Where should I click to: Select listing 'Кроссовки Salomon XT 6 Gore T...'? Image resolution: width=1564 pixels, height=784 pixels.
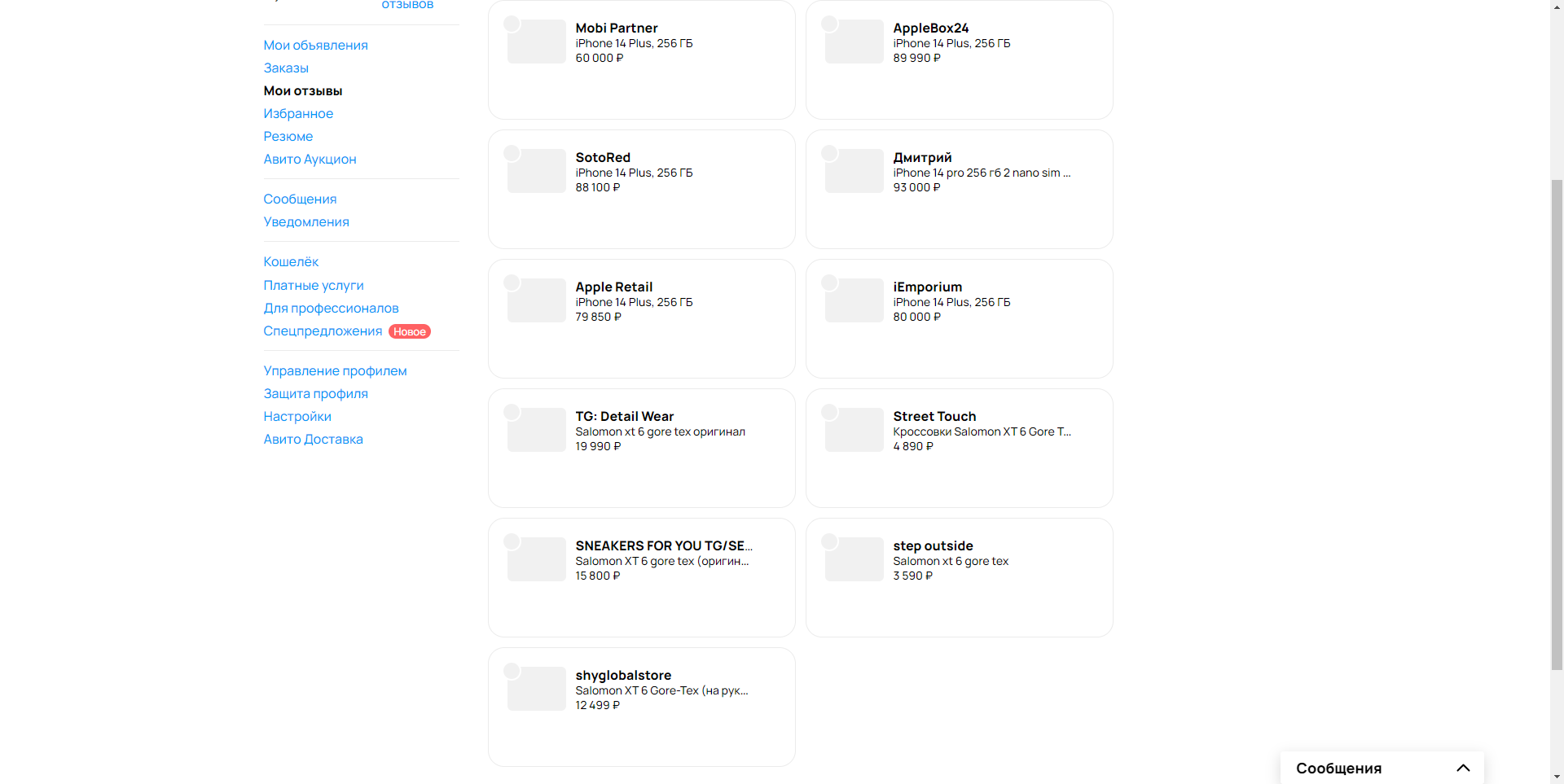[982, 431]
